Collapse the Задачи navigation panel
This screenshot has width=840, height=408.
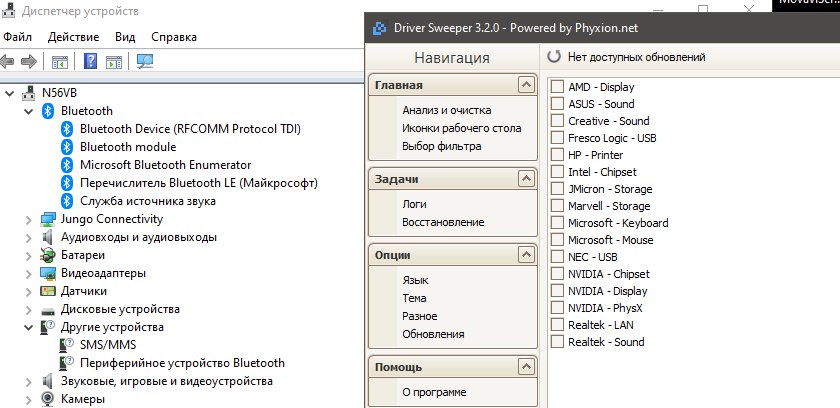pos(527,179)
